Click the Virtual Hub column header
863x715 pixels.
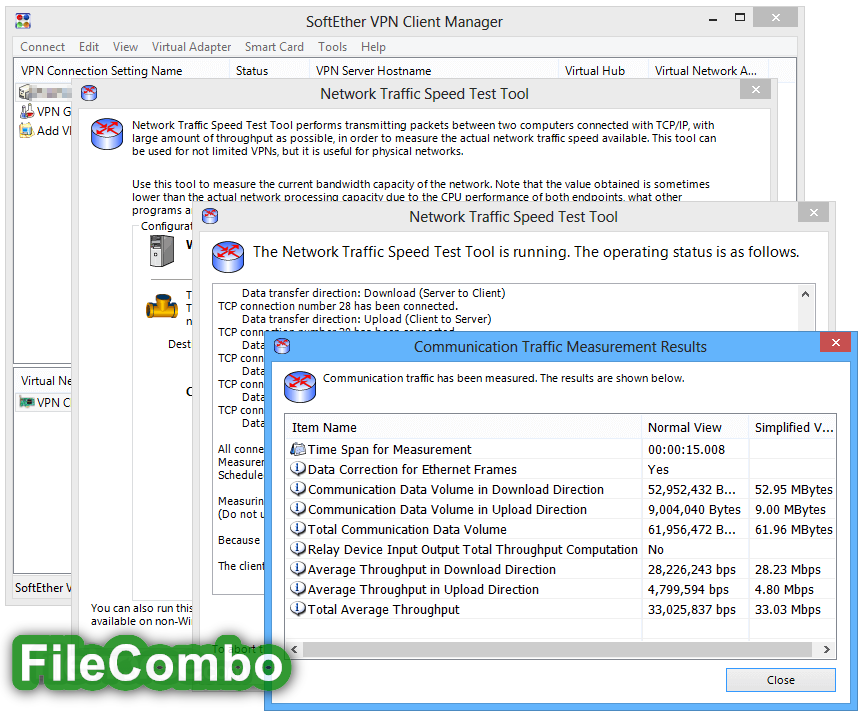pos(603,70)
